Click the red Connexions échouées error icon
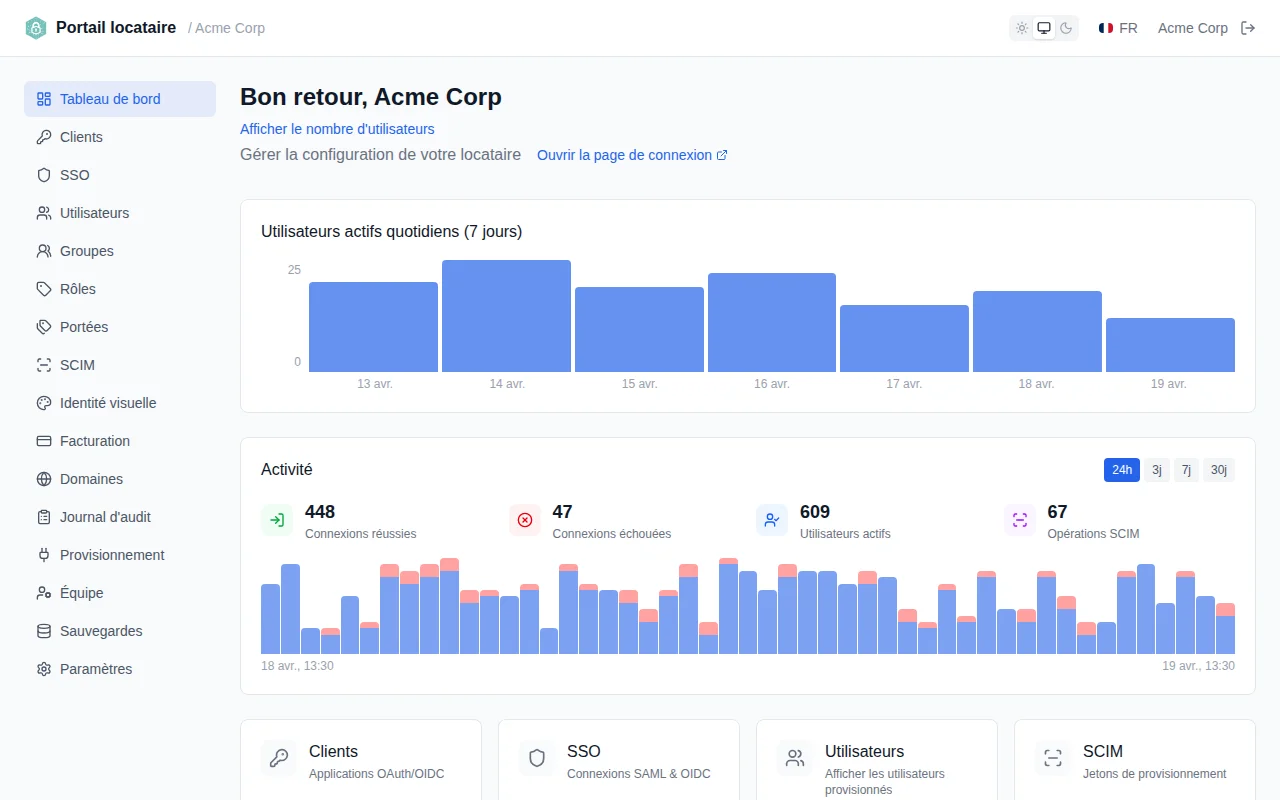The width and height of the screenshot is (1280, 800). tap(525, 520)
